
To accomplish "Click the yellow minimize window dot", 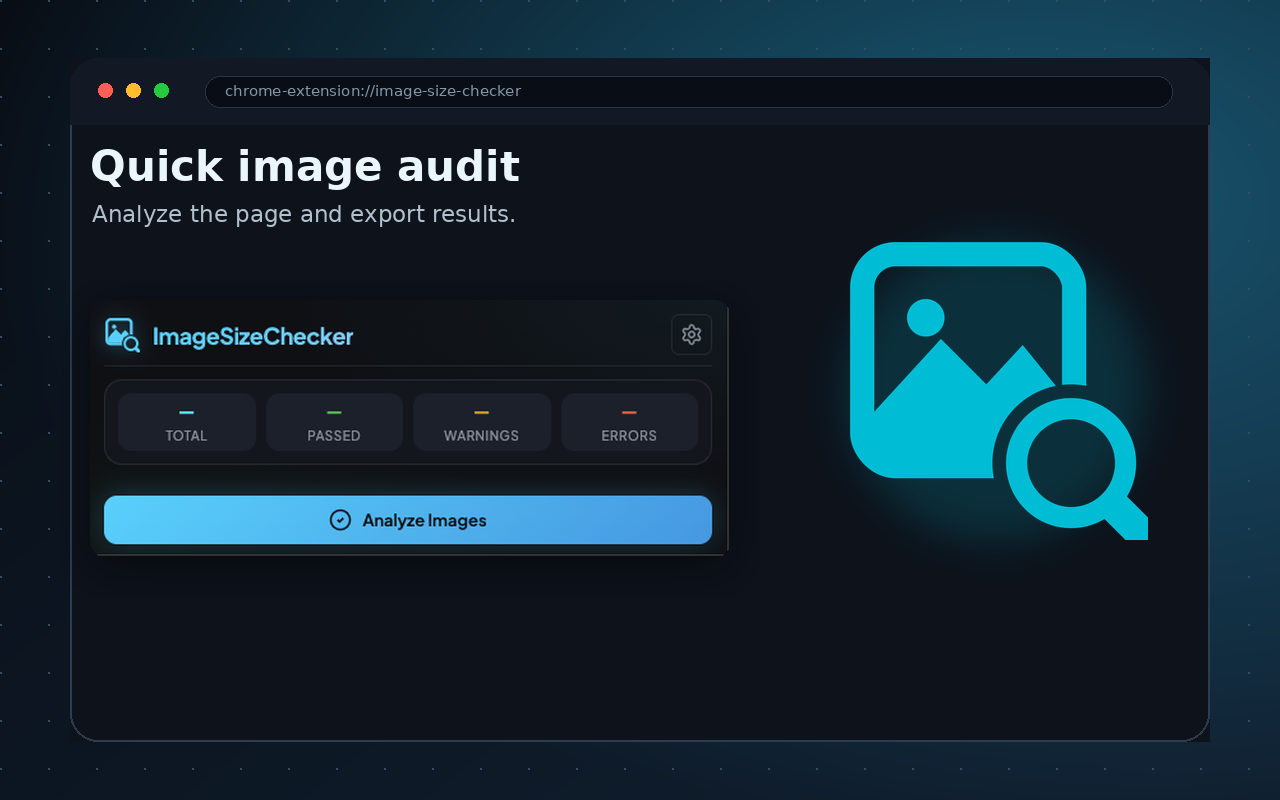I will pyautogui.click(x=133, y=91).
